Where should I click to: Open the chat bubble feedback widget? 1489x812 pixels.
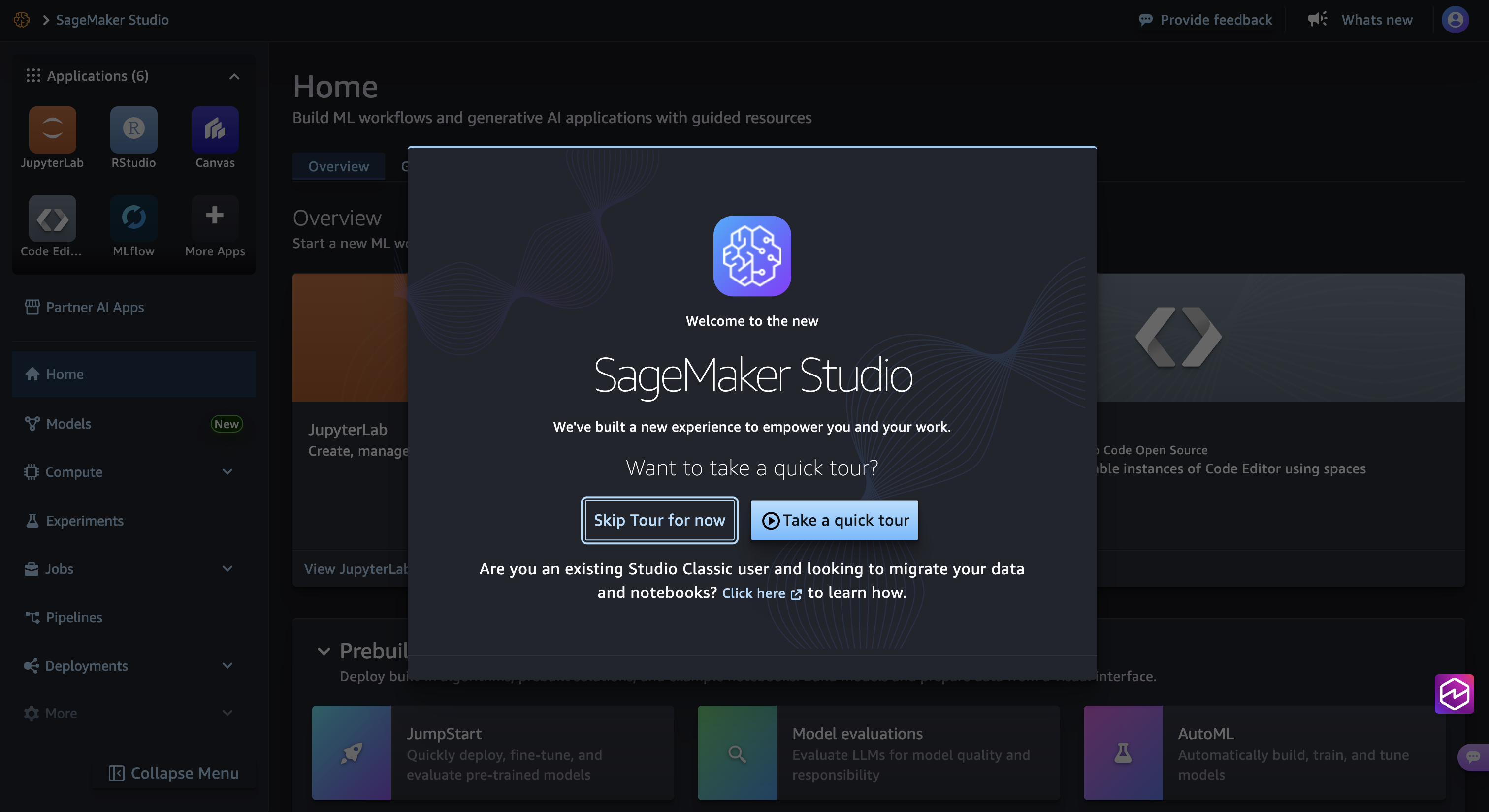1474,756
